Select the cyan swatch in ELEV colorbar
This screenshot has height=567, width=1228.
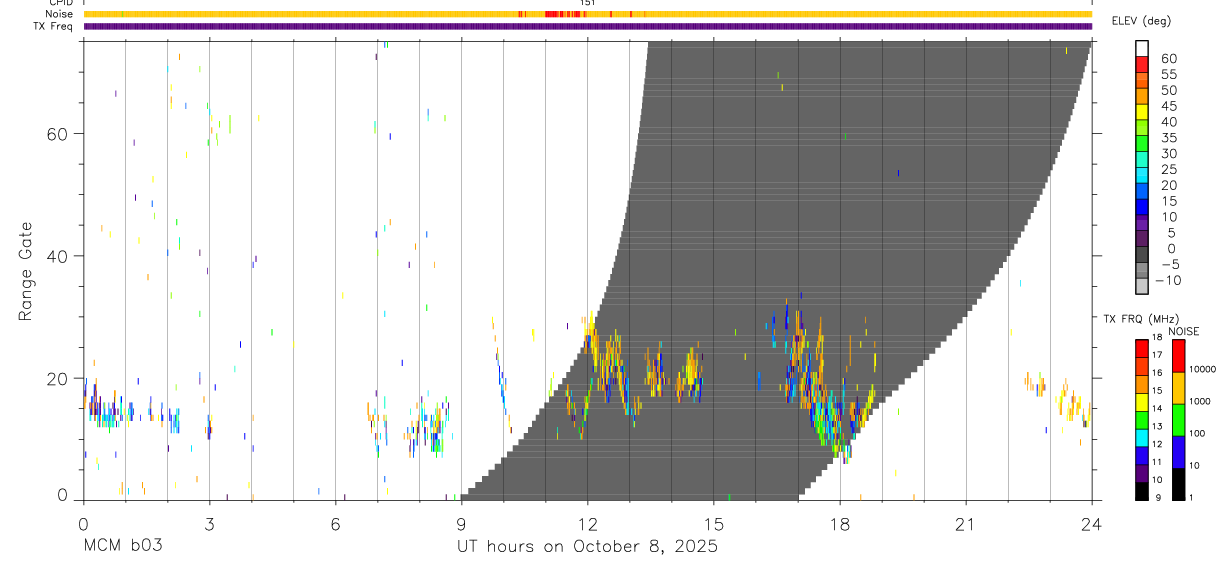pyautogui.click(x=1142, y=174)
